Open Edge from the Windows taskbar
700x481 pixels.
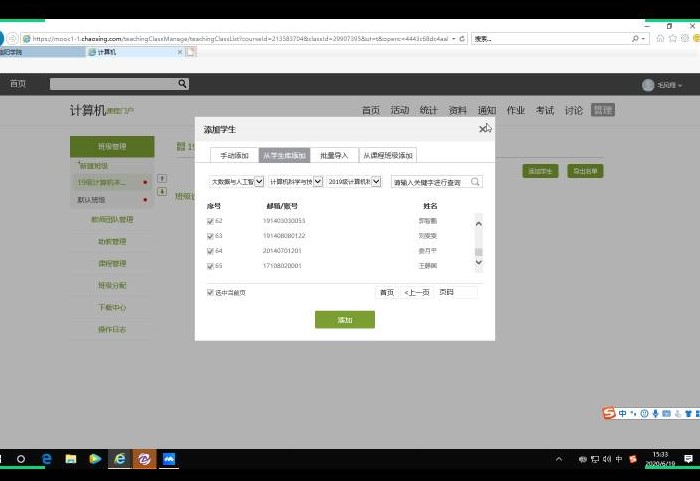tap(46, 459)
